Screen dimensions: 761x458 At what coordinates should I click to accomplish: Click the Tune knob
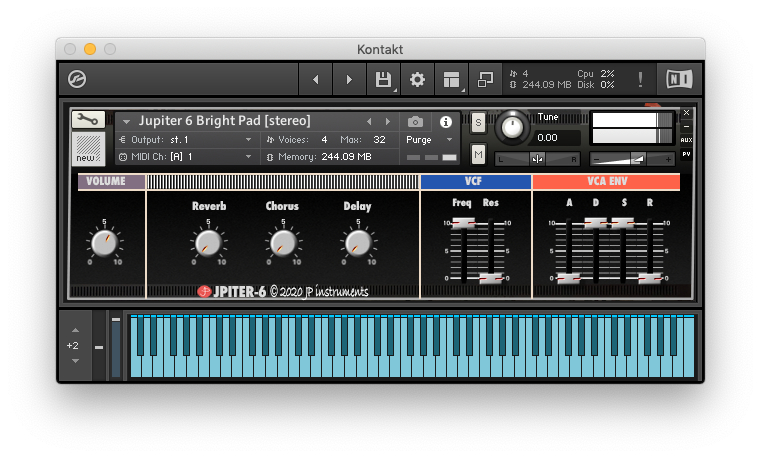pos(512,128)
